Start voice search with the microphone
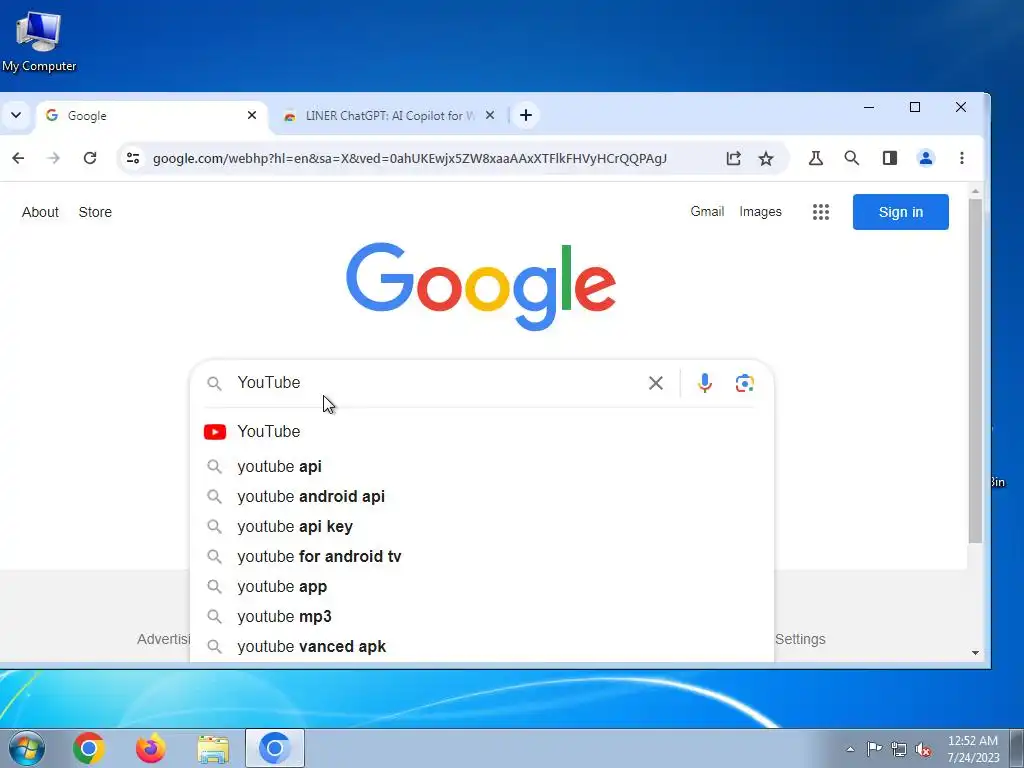 tap(705, 383)
